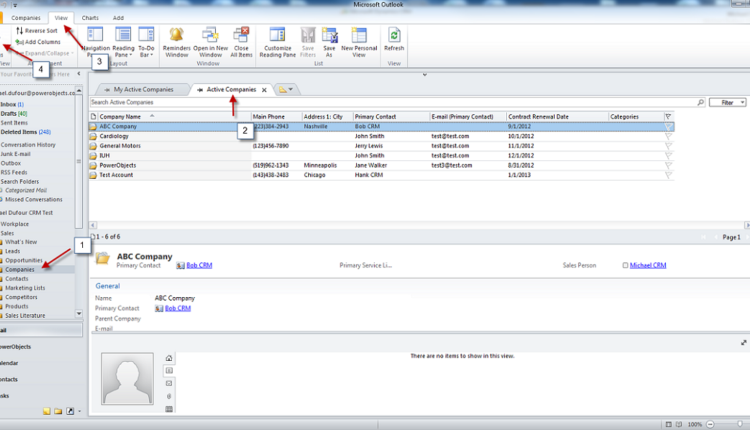Toggle flag on General Motors row
The height and width of the screenshot is (430, 750).
point(668,146)
